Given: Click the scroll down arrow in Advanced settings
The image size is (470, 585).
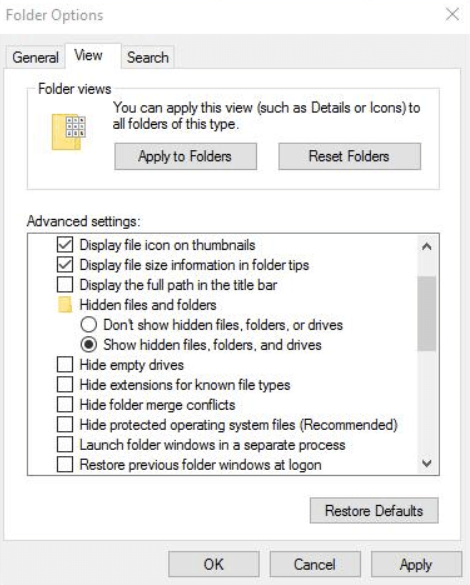Looking at the screenshot, I should [427, 463].
